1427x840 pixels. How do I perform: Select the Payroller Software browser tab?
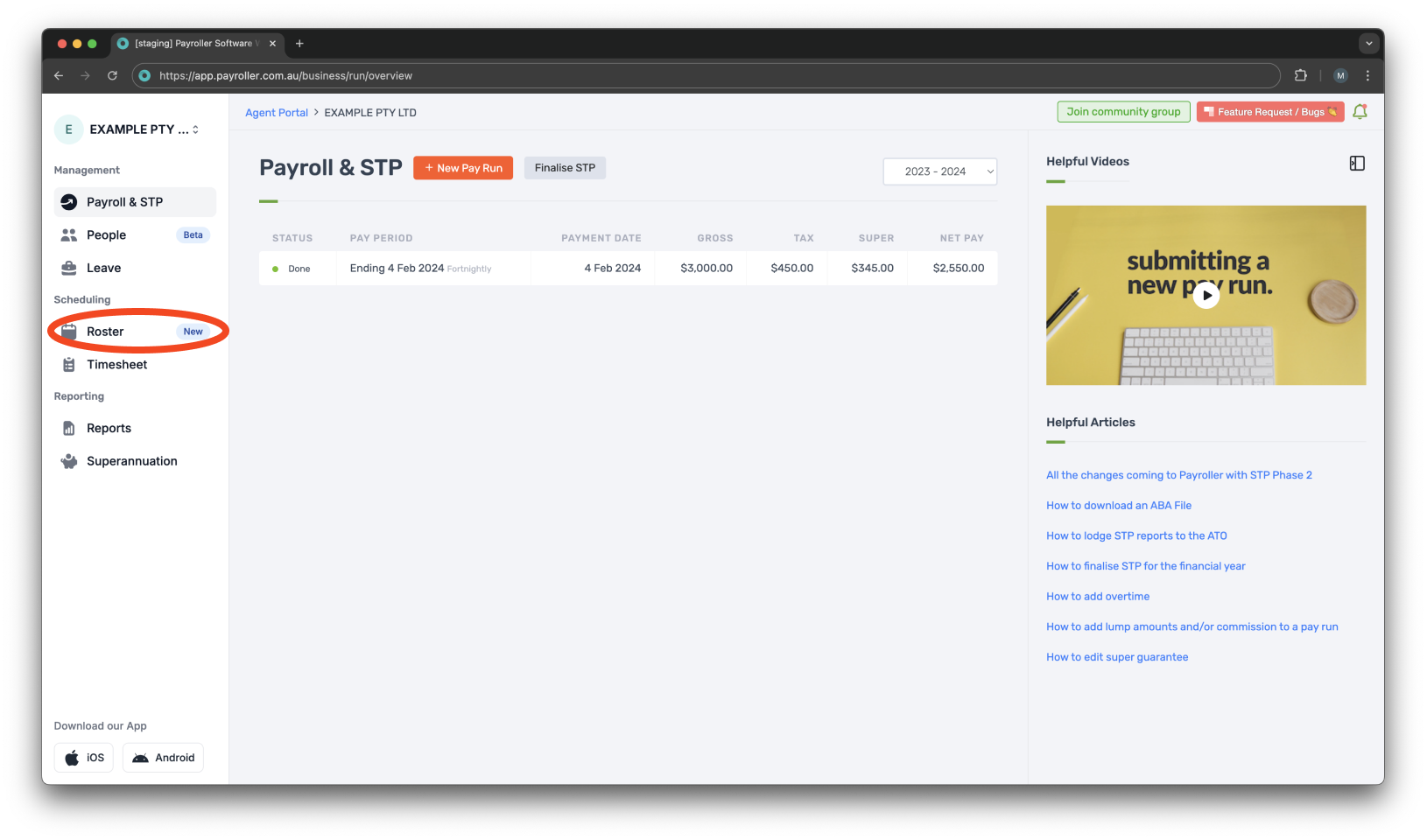pos(197,44)
